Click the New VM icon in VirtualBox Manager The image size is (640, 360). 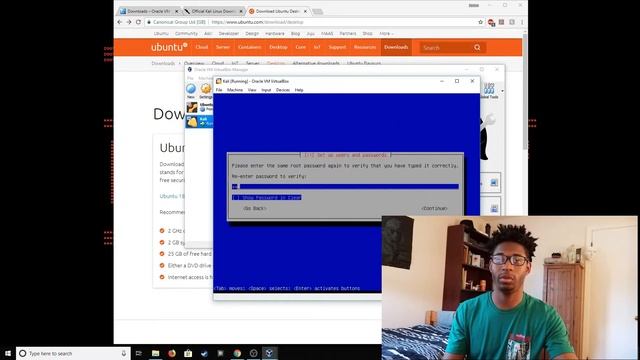coord(191,91)
